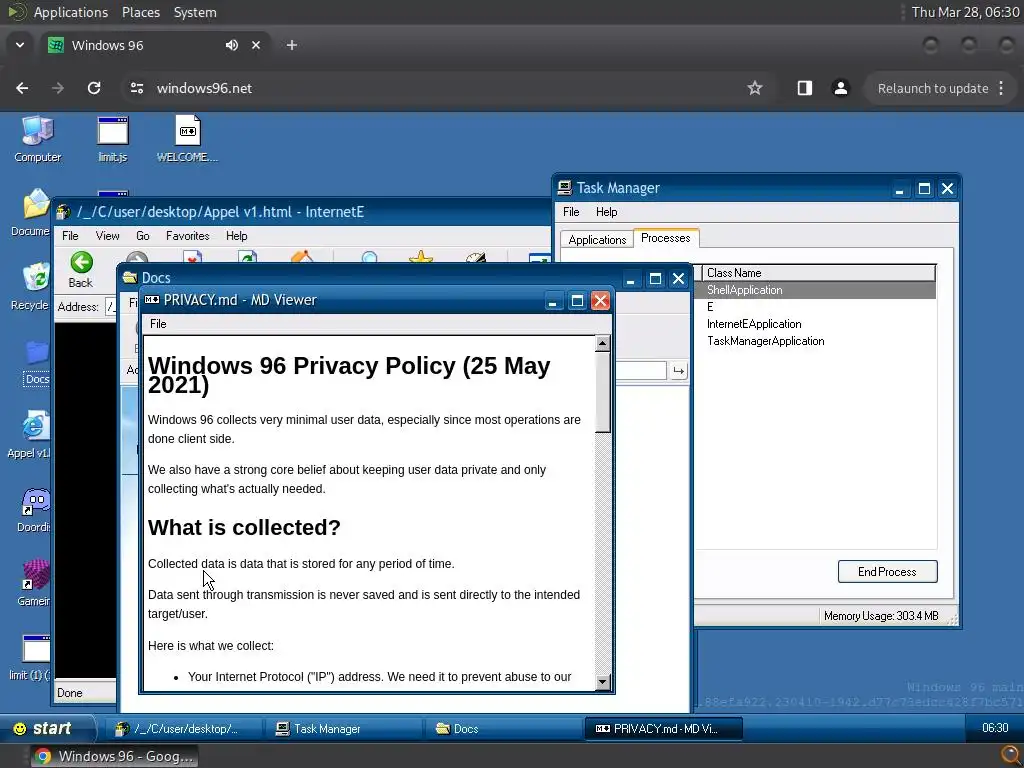Click the MD Viewer title bar icon
The width and height of the screenshot is (1024, 768).
coord(152,300)
